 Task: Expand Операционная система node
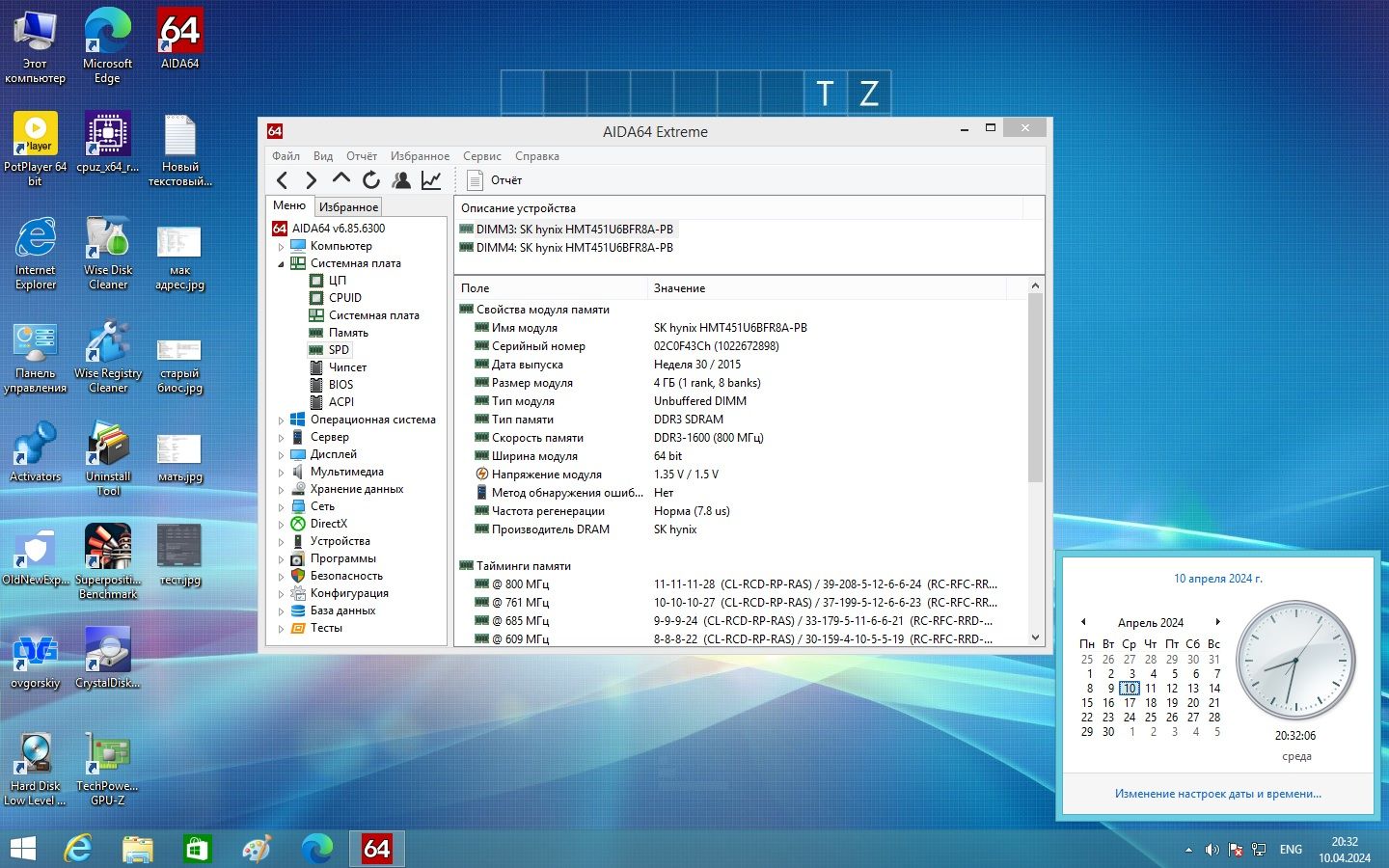282,420
